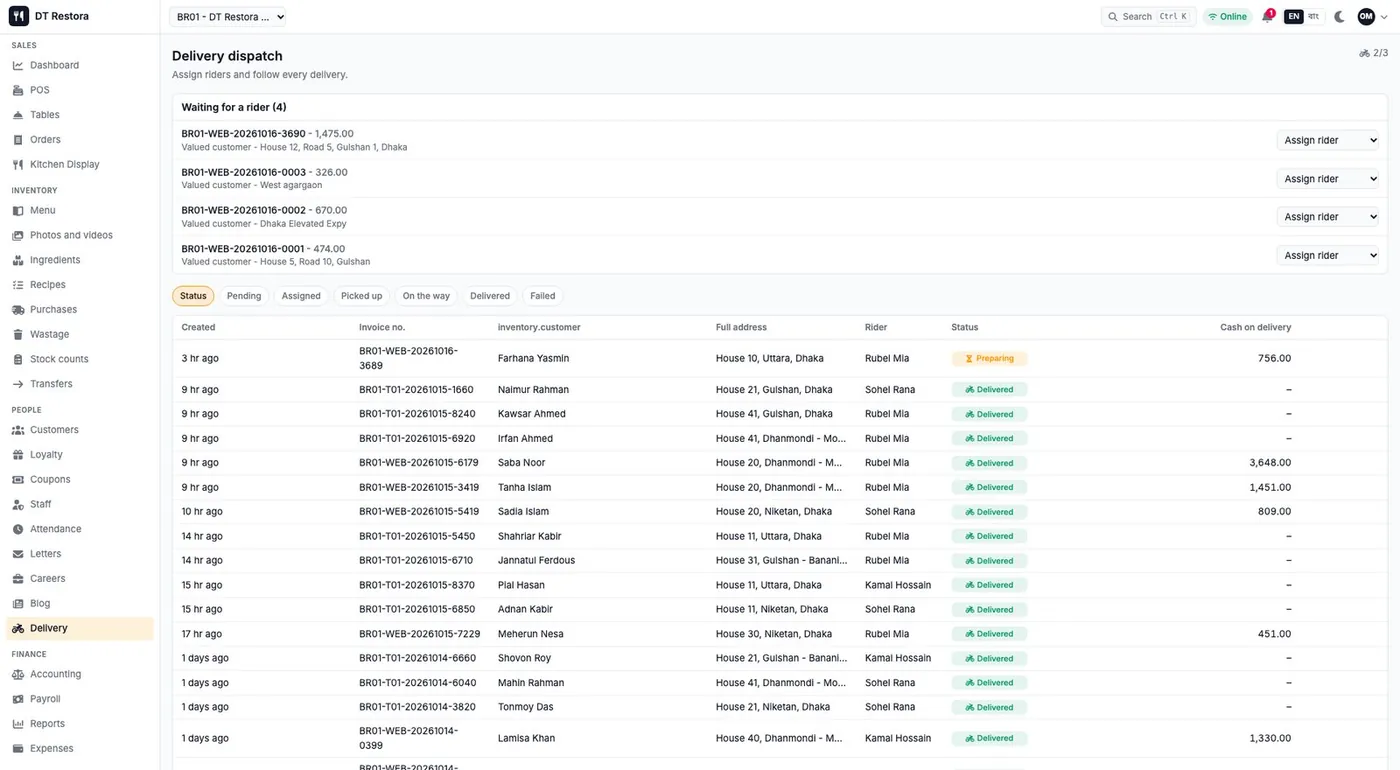The image size is (1400, 770).
Task: Select the Status filter chip
Action: tap(193, 296)
